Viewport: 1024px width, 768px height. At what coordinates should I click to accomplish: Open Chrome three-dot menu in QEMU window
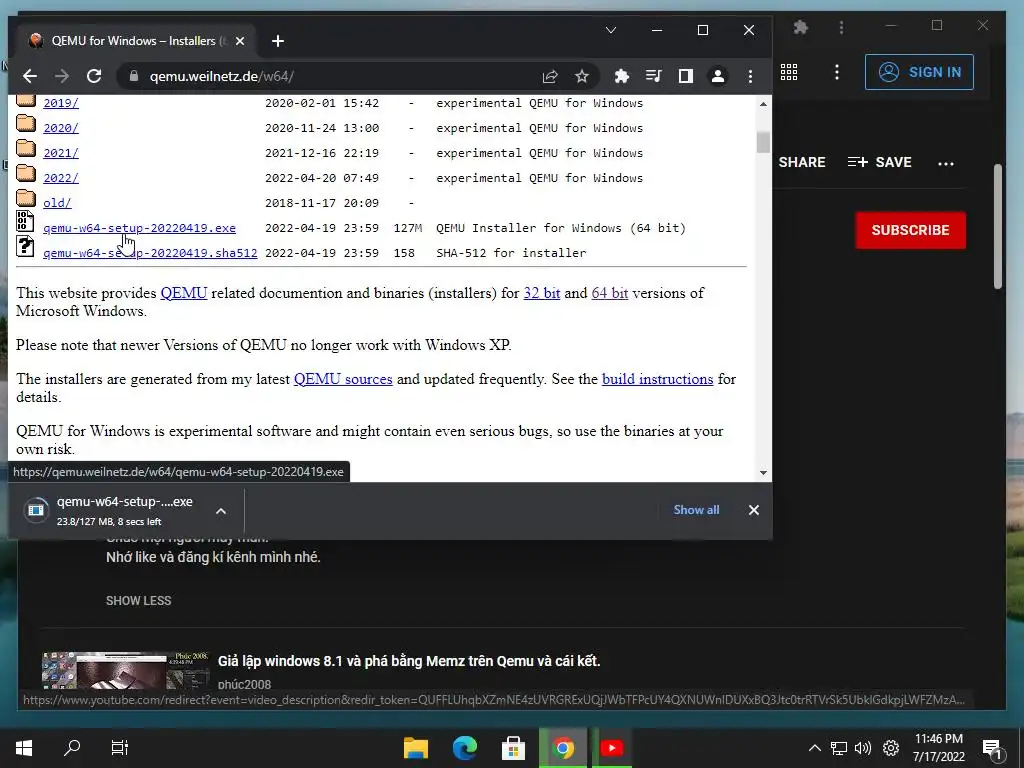750,76
